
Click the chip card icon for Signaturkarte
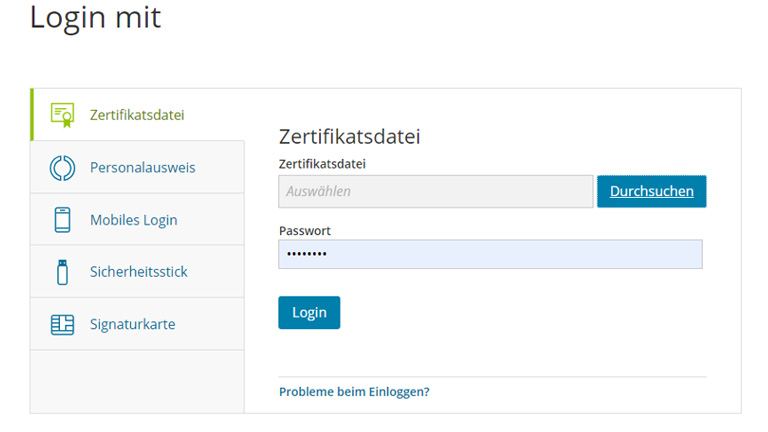tap(62, 324)
